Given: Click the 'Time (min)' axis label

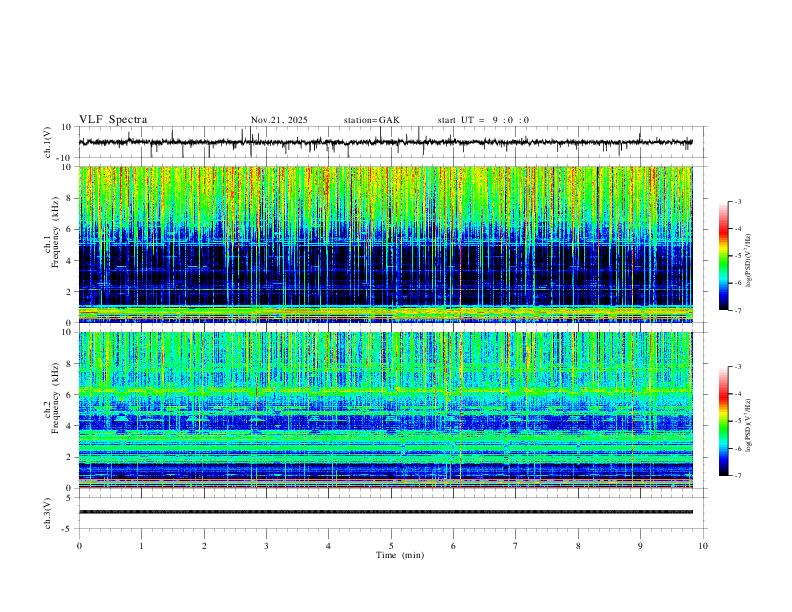Looking at the screenshot, I should 400,555.
